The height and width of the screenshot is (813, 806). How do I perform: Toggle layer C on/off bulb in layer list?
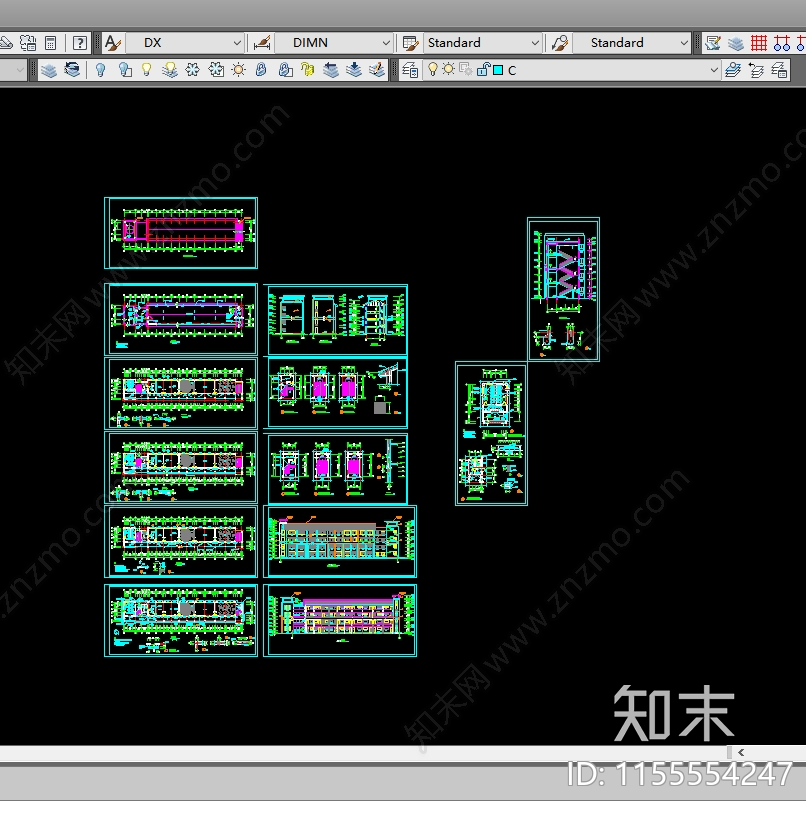click(x=433, y=69)
